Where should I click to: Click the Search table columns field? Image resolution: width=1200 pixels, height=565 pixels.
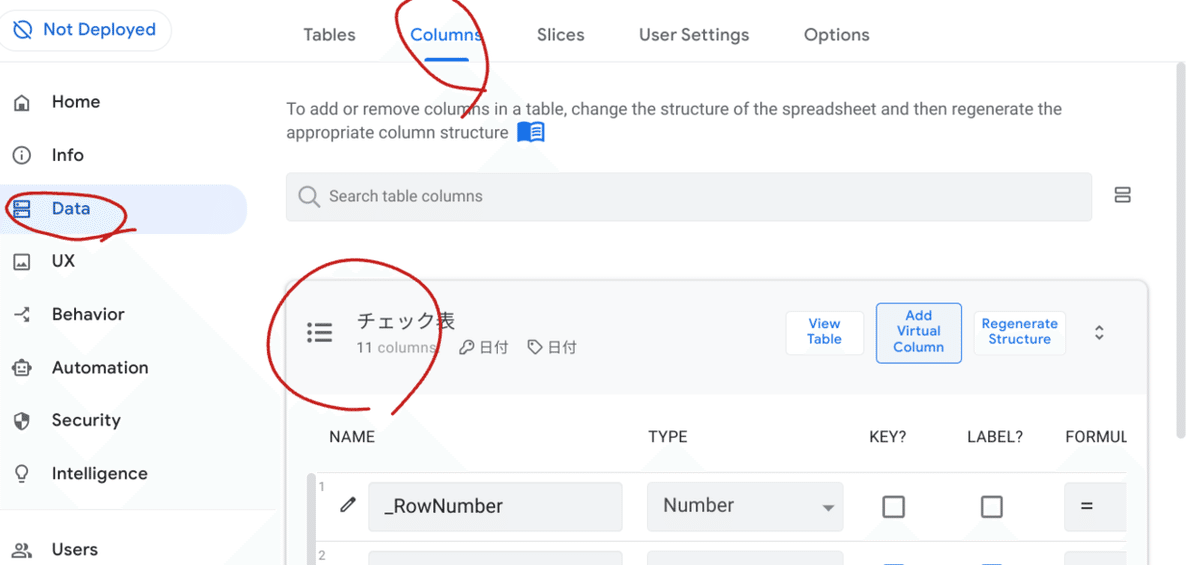[688, 197]
